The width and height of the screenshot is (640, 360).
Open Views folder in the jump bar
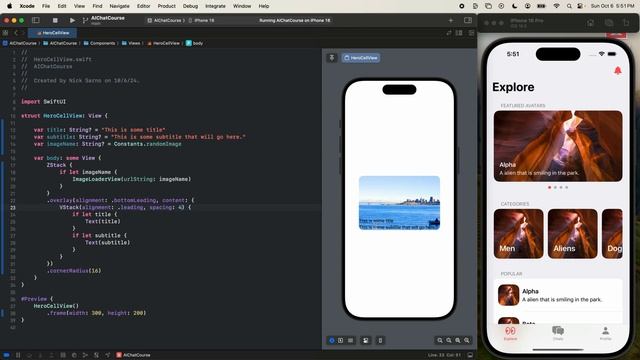131,43
